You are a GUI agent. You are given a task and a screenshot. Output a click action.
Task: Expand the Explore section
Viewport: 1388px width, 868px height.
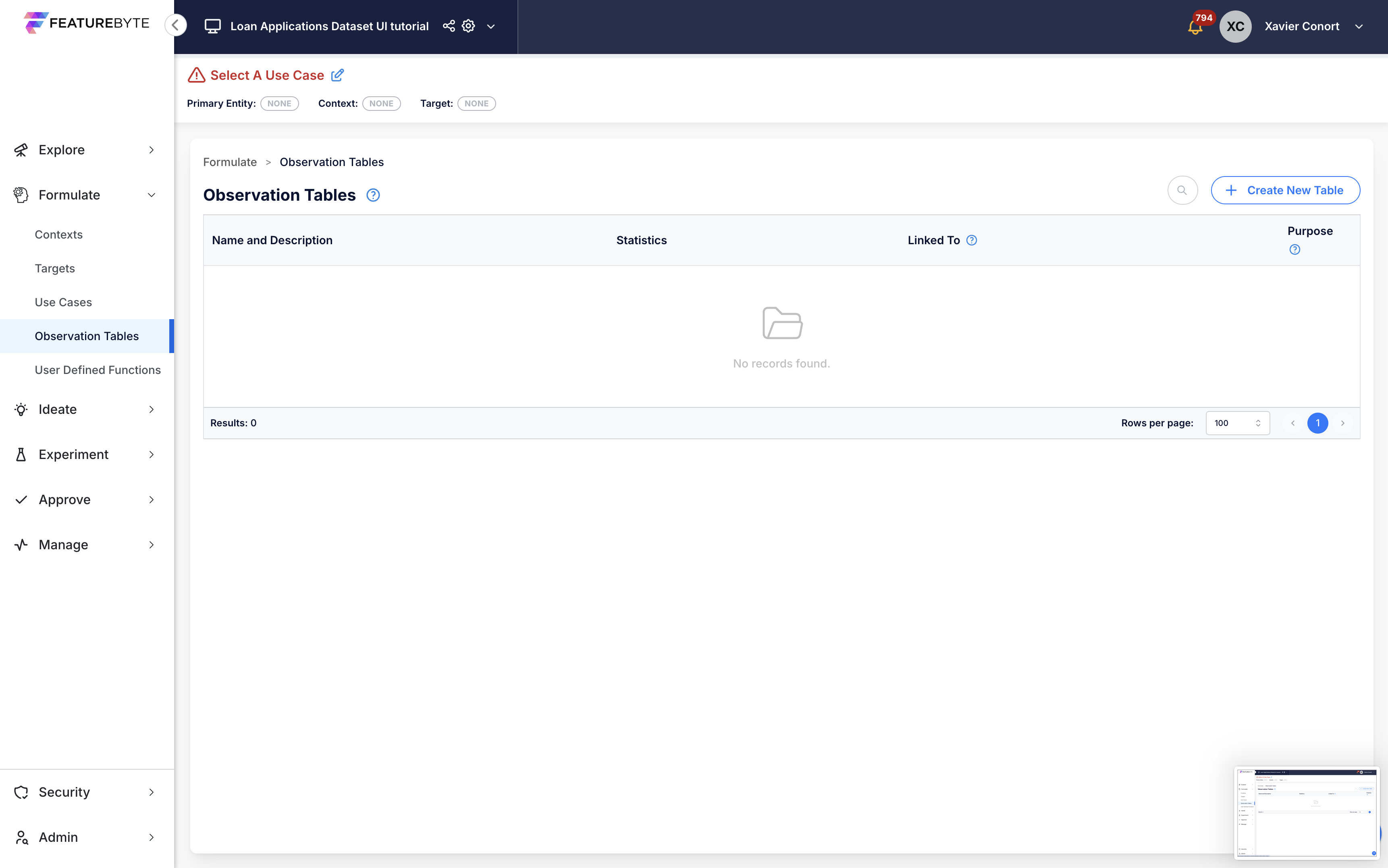[87, 150]
